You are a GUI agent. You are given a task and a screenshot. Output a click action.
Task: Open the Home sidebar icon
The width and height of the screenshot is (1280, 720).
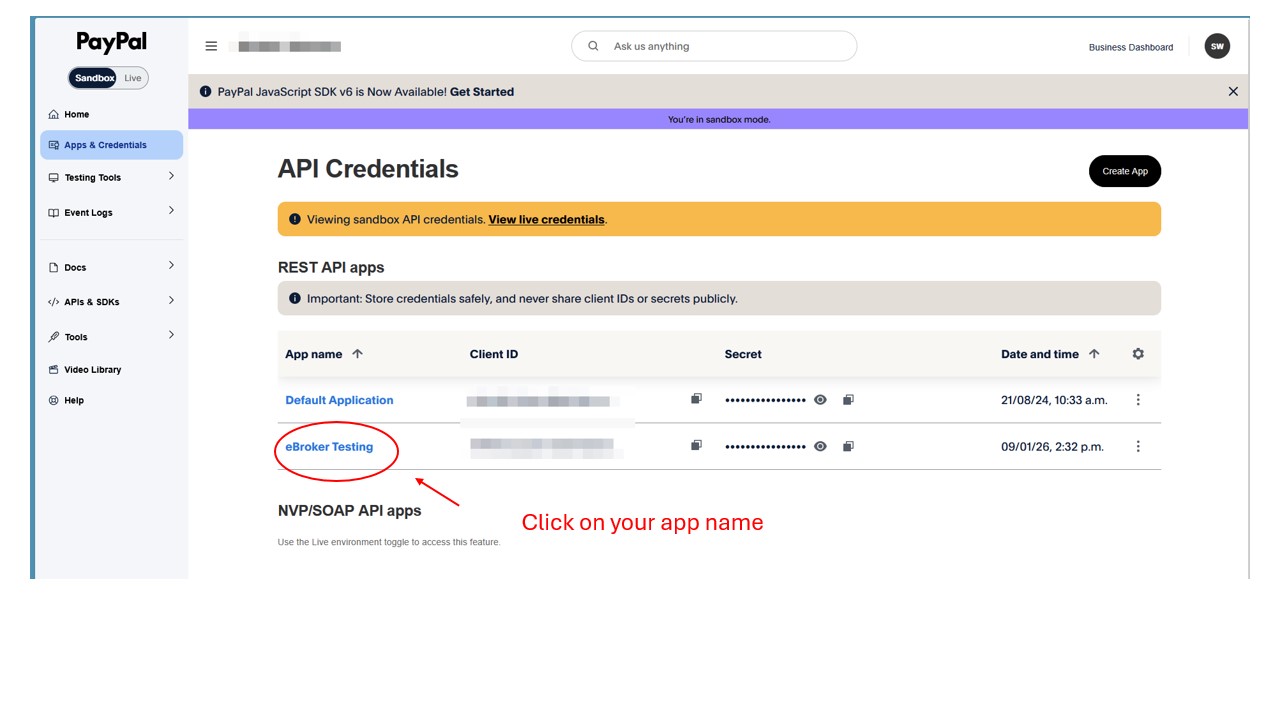[x=54, y=114]
